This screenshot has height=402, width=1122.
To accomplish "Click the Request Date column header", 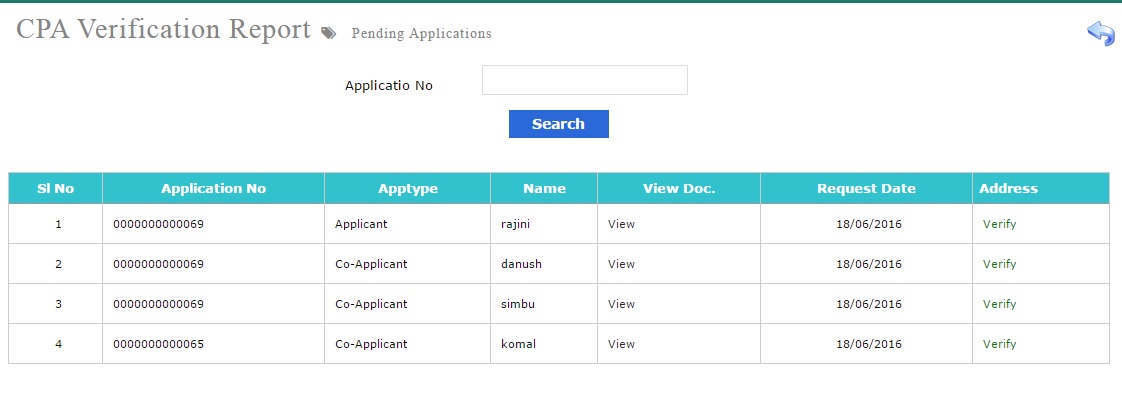I will tap(866, 188).
